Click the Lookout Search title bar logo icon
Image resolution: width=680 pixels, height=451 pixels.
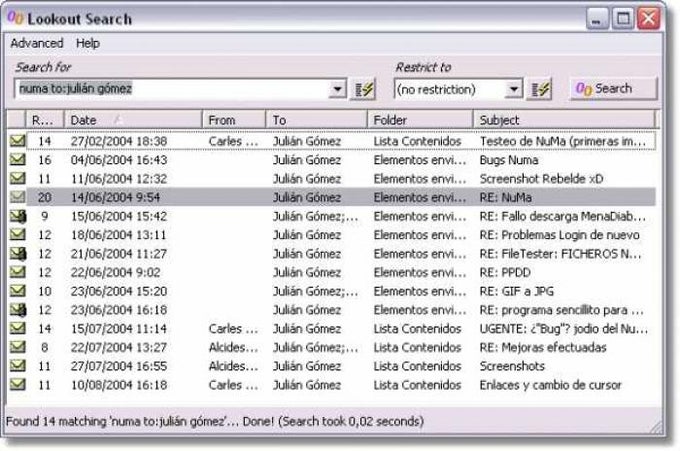coord(15,18)
